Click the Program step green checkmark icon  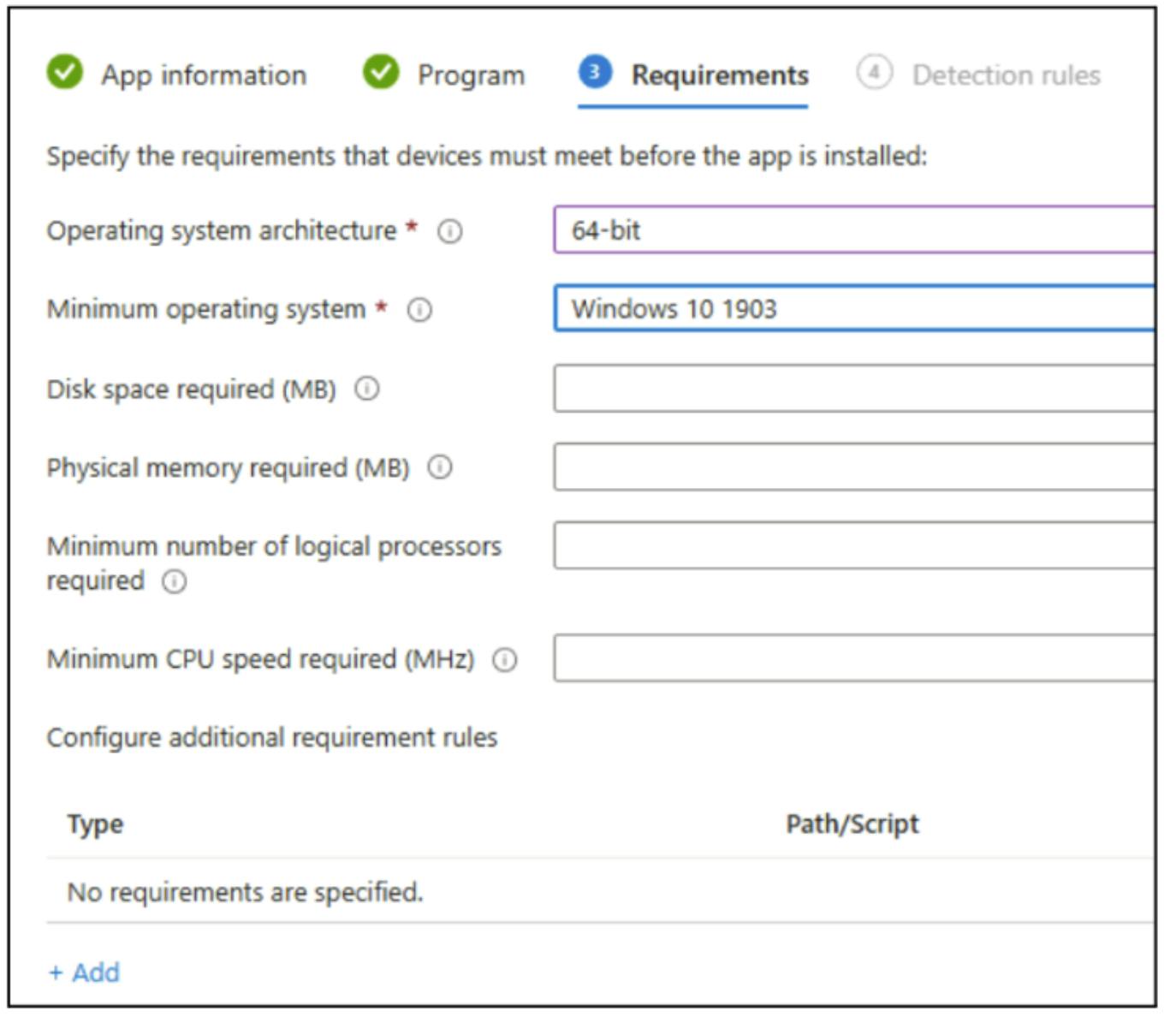(381, 73)
